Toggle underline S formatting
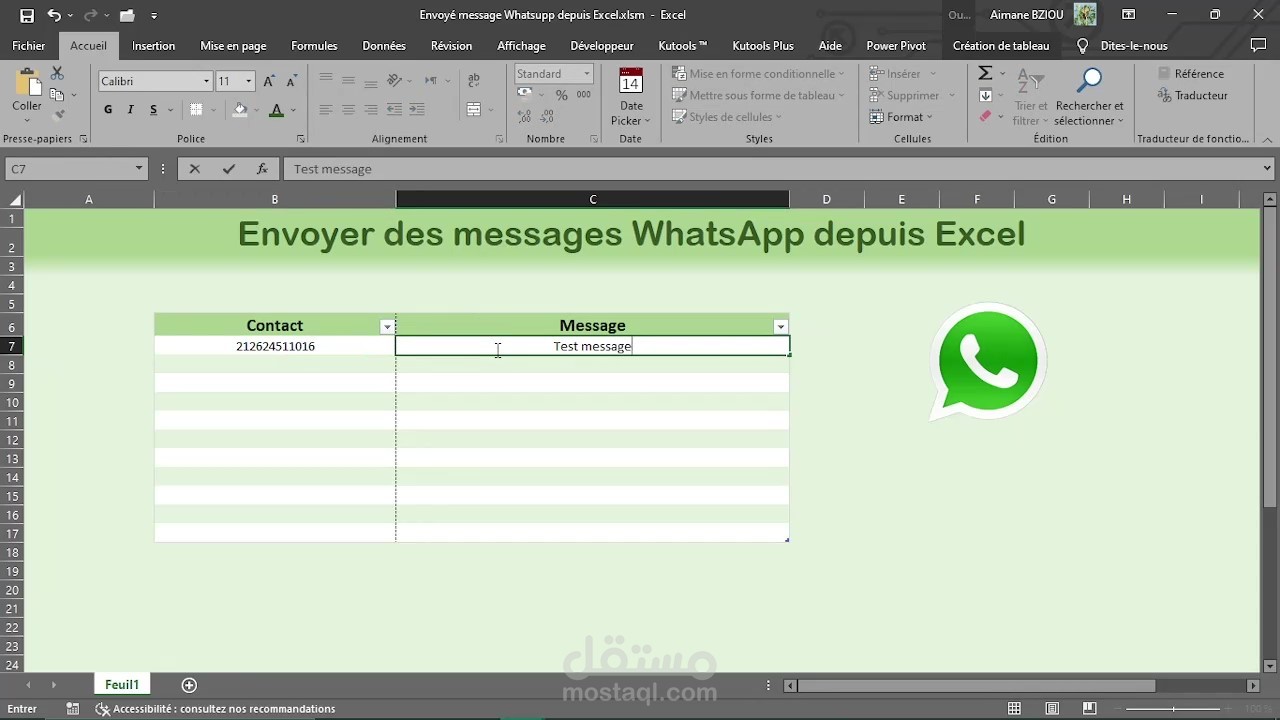Viewport: 1280px width, 720px height. point(153,110)
